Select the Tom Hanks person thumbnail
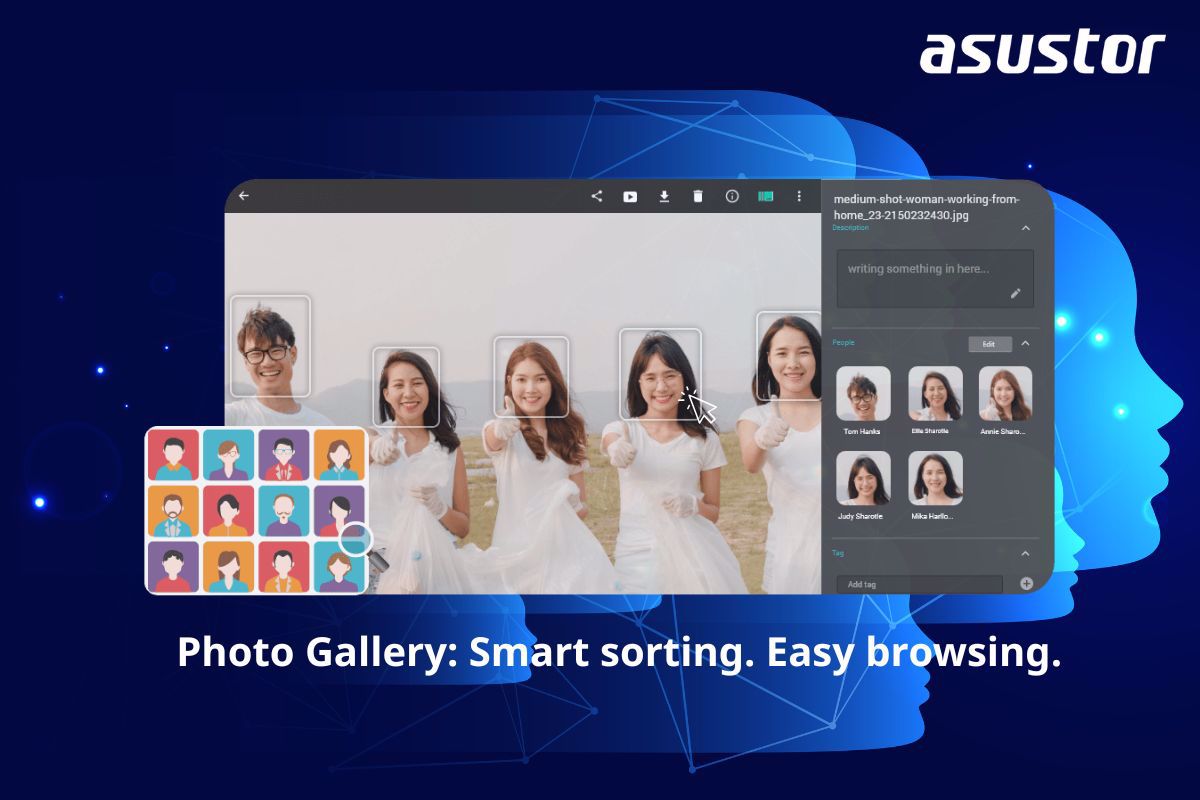Screen dimensions: 1200x800 (863, 393)
